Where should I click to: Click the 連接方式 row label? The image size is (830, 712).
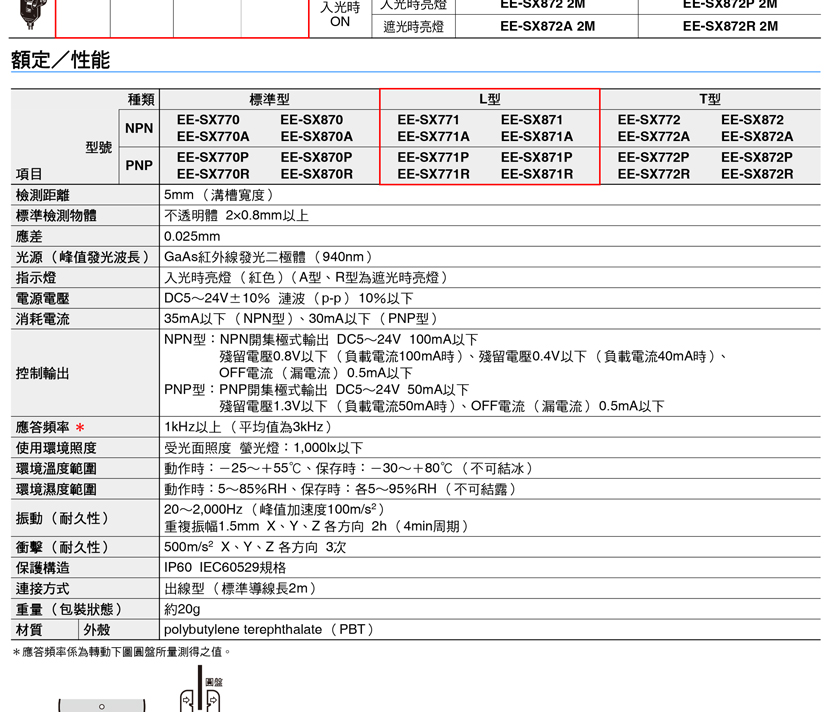coord(43,589)
